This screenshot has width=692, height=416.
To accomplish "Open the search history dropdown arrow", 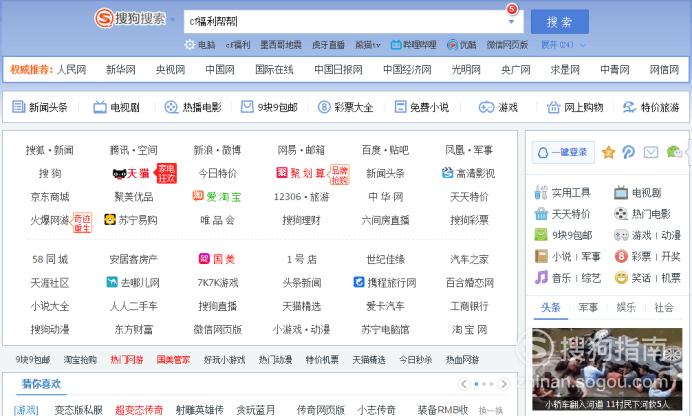I will pos(511,22).
